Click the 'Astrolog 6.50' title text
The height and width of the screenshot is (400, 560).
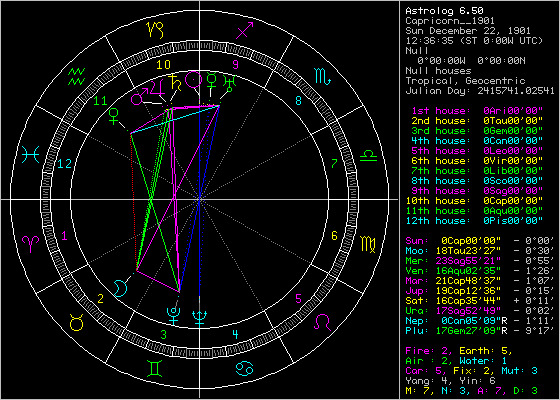[x=445, y=11]
